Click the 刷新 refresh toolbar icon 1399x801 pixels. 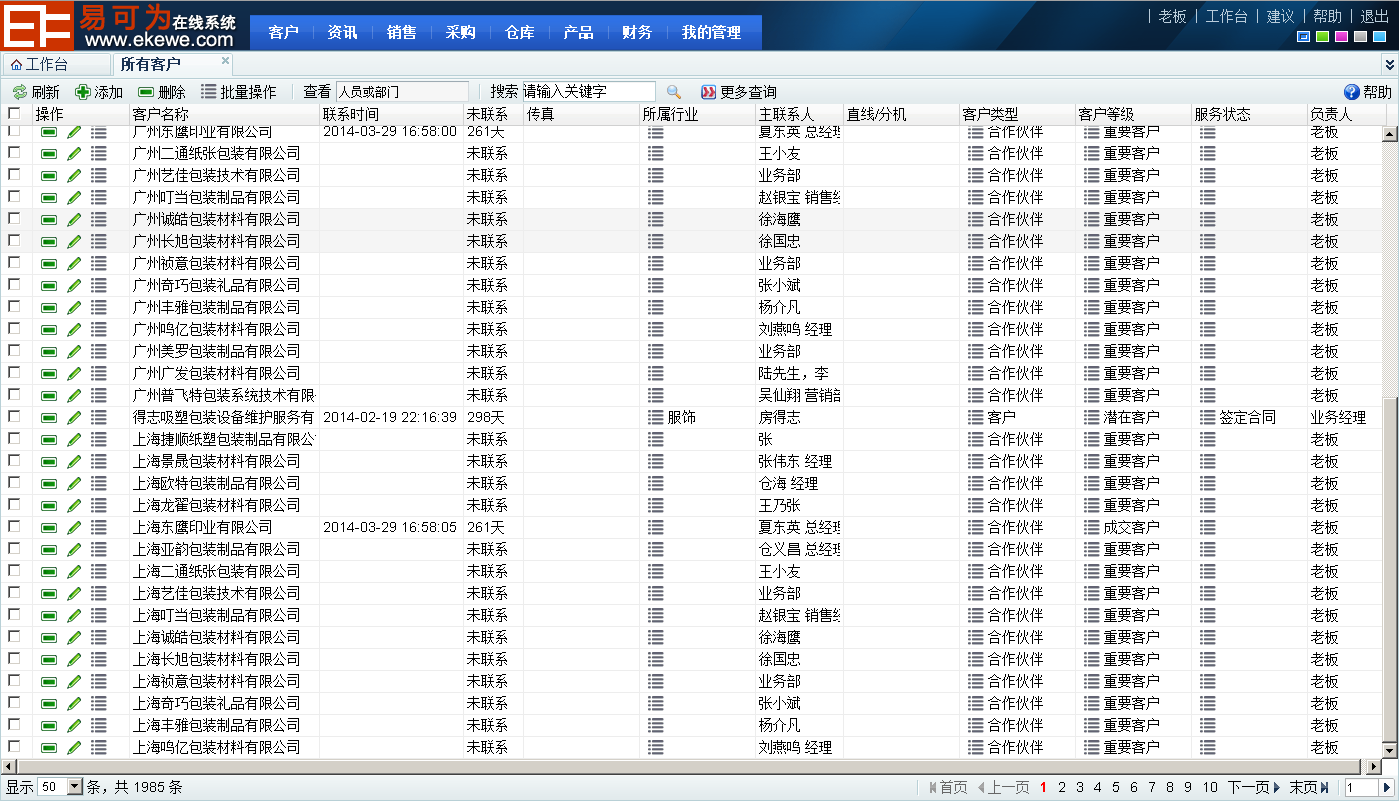pos(19,92)
